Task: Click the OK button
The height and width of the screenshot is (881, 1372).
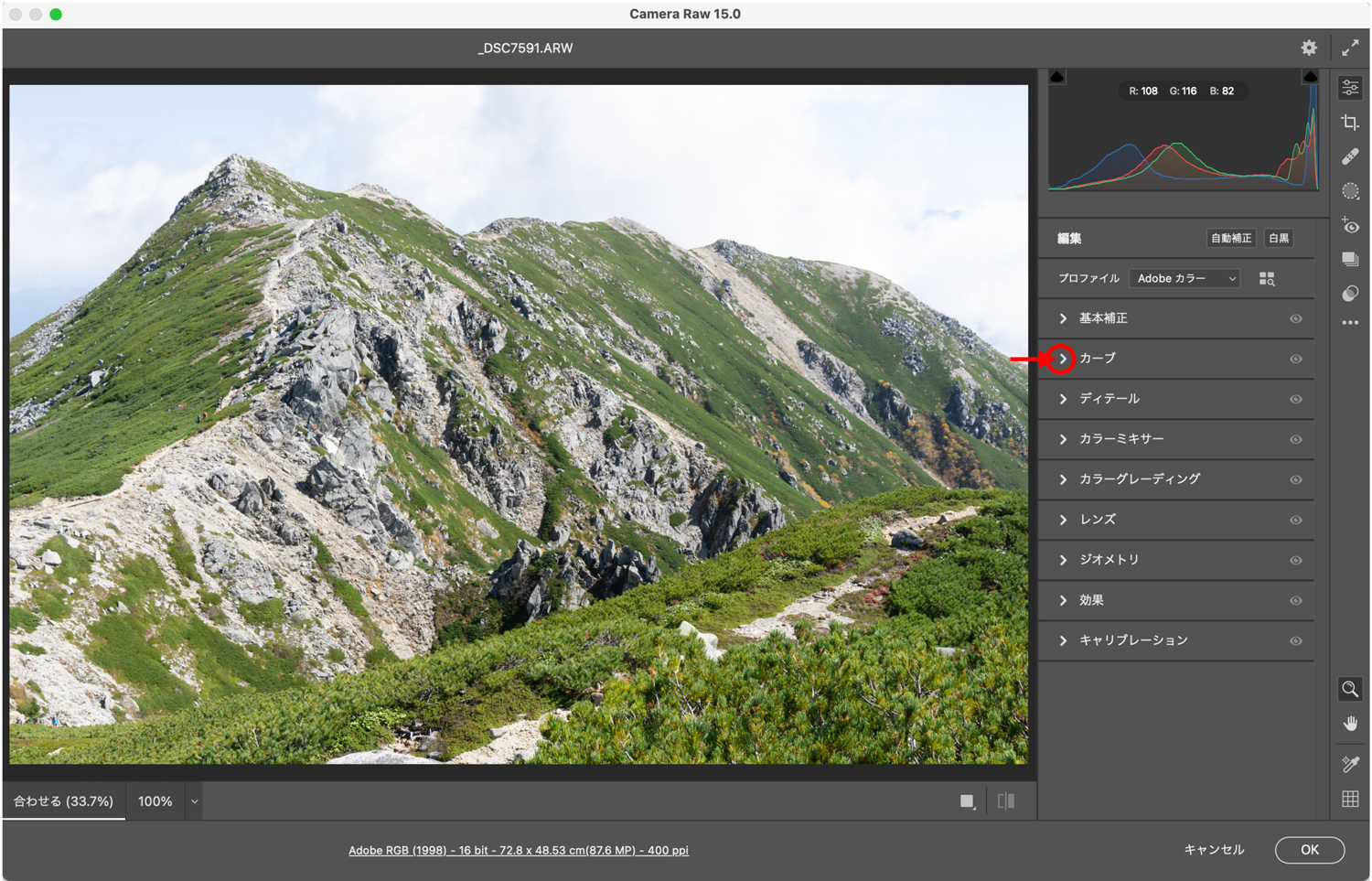Action: click(x=1310, y=850)
